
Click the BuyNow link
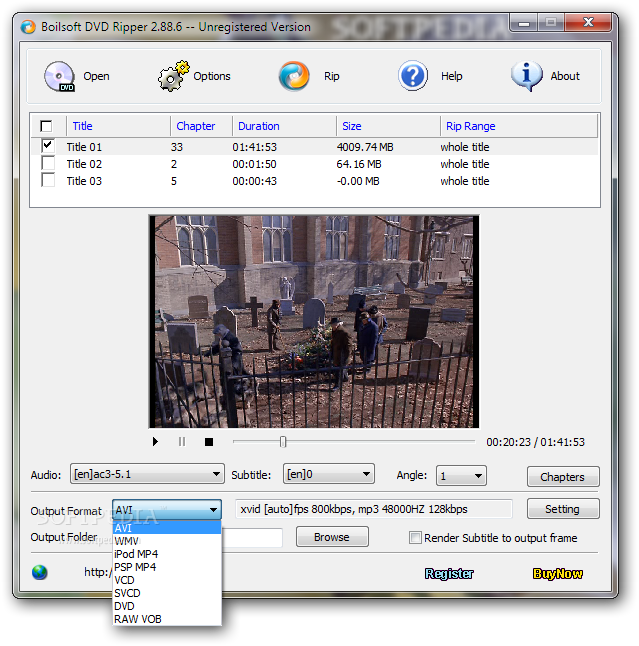pos(557,573)
